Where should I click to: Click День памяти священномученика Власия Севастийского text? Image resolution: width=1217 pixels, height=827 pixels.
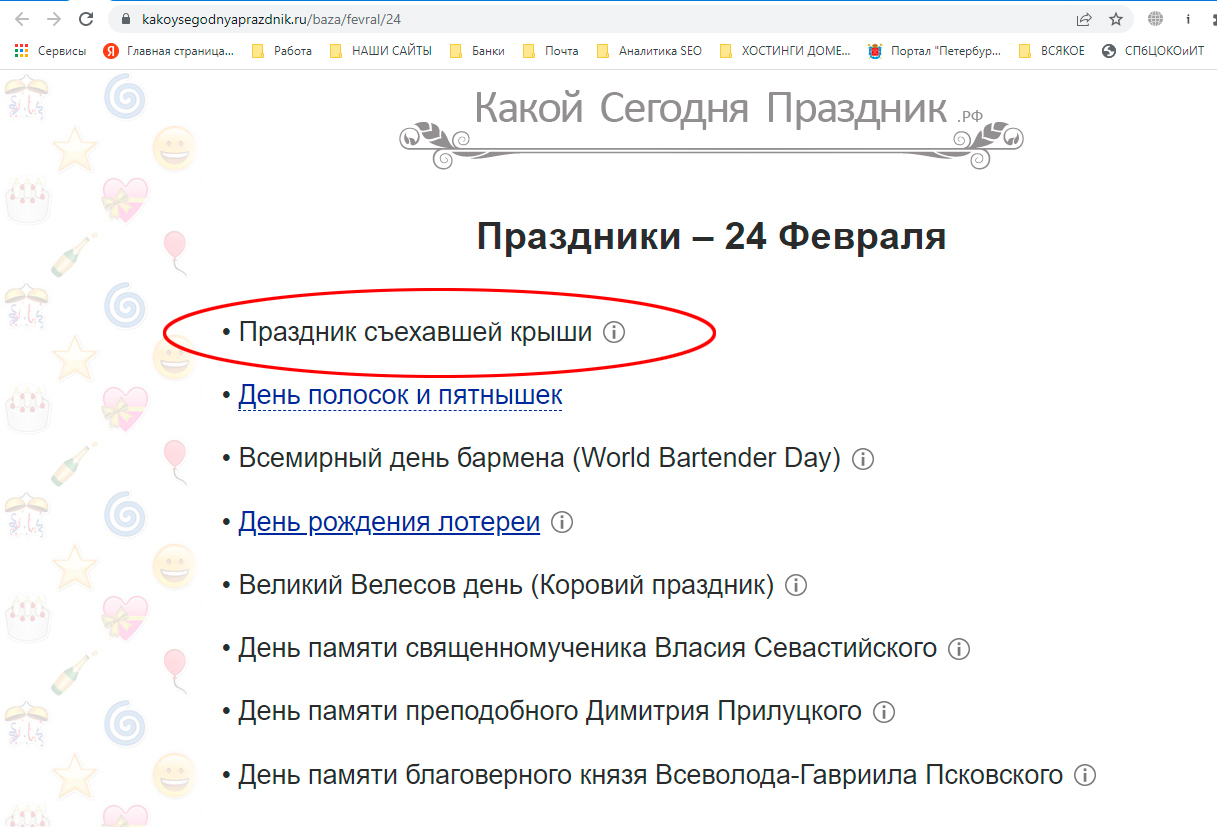(588, 649)
